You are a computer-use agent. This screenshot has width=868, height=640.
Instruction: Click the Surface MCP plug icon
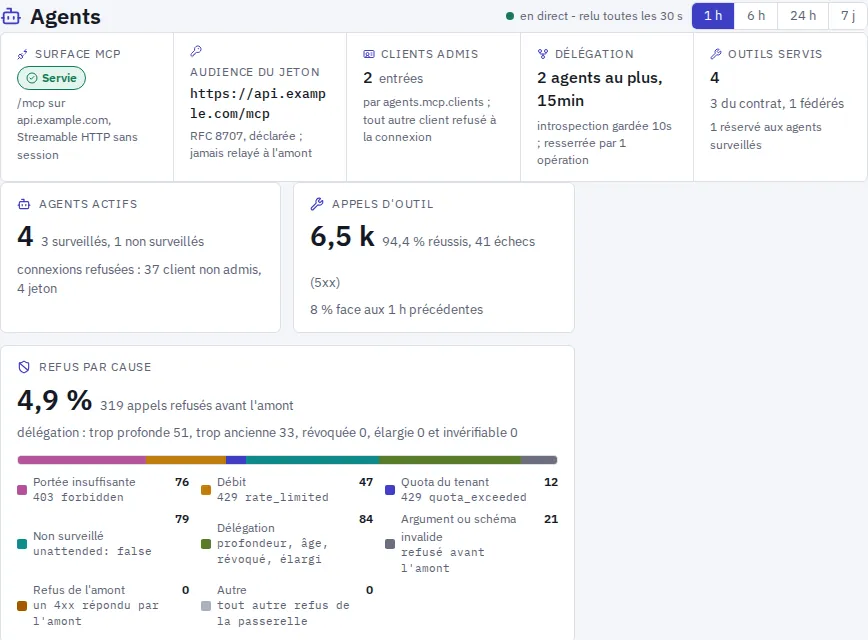(23, 54)
